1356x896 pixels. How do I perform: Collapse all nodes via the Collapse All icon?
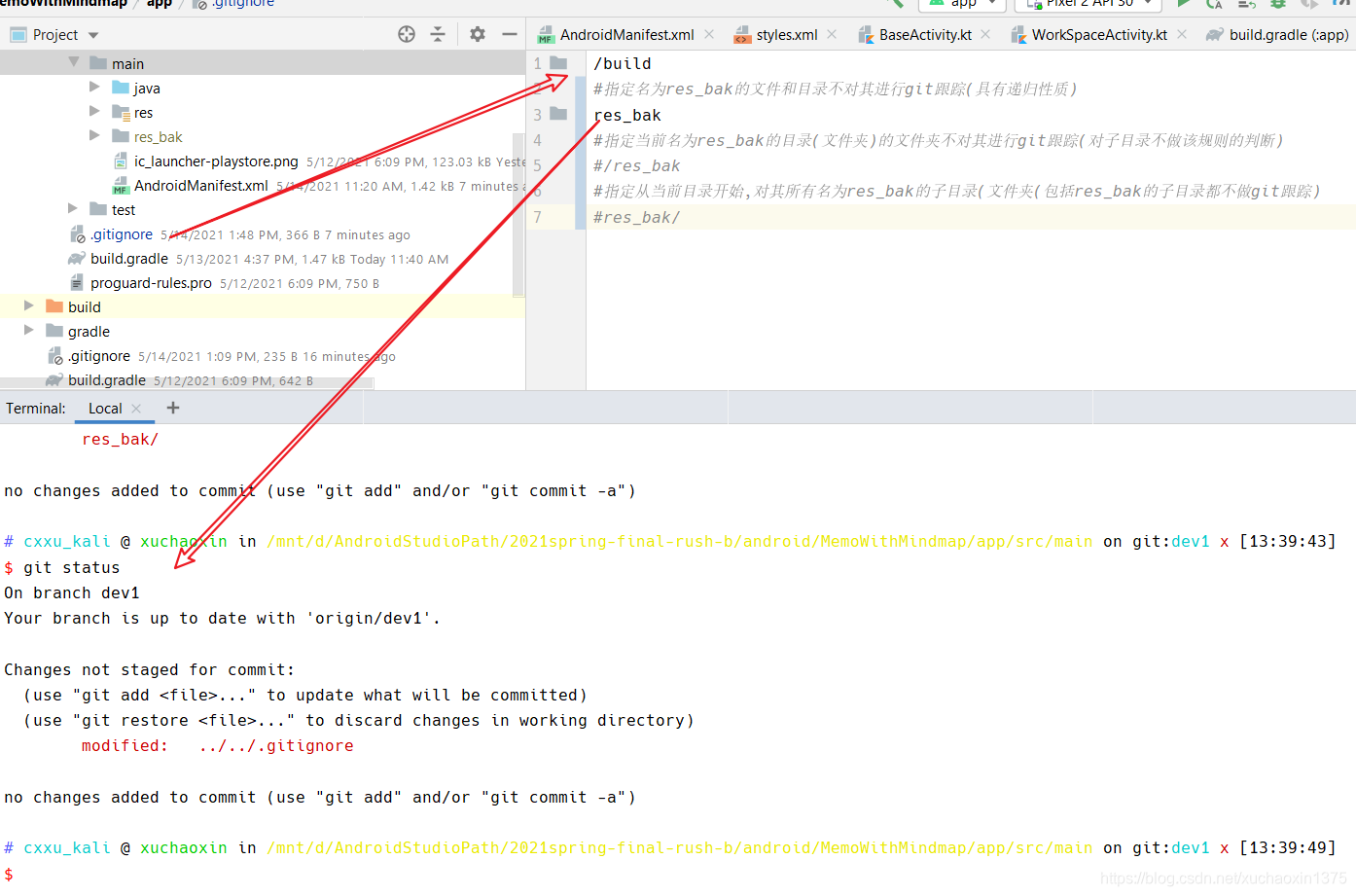coord(438,34)
